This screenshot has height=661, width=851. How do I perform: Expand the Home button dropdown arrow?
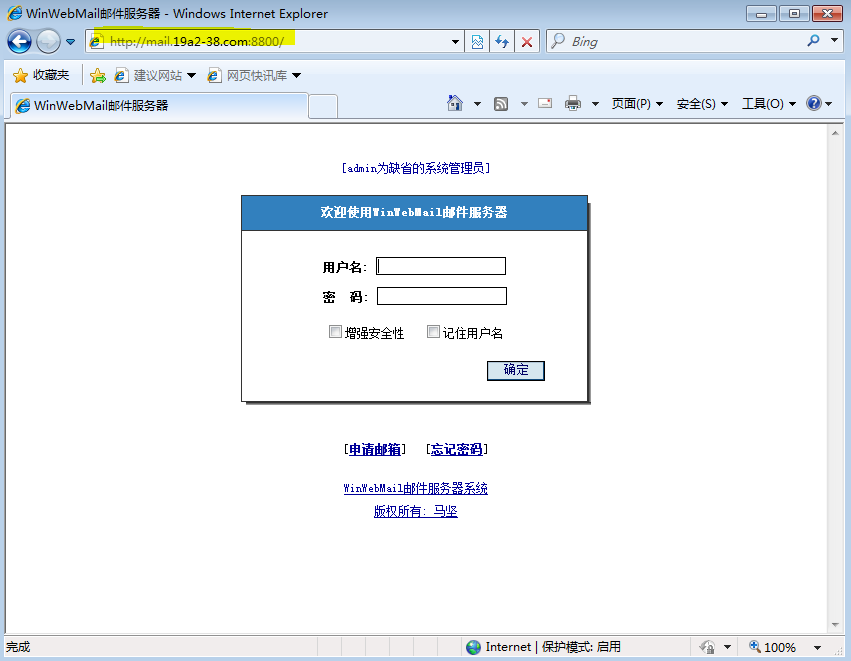pos(477,104)
